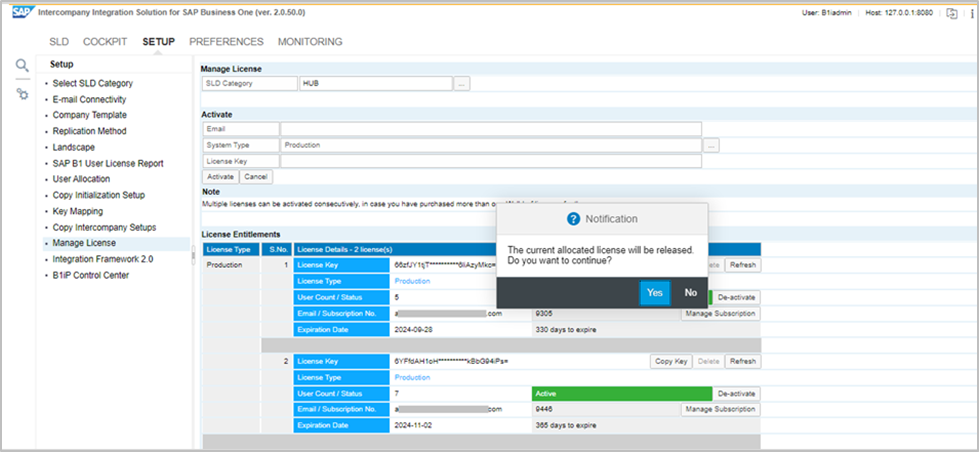The width and height of the screenshot is (979, 452).
Task: De-activate the second license
Action: click(736, 393)
